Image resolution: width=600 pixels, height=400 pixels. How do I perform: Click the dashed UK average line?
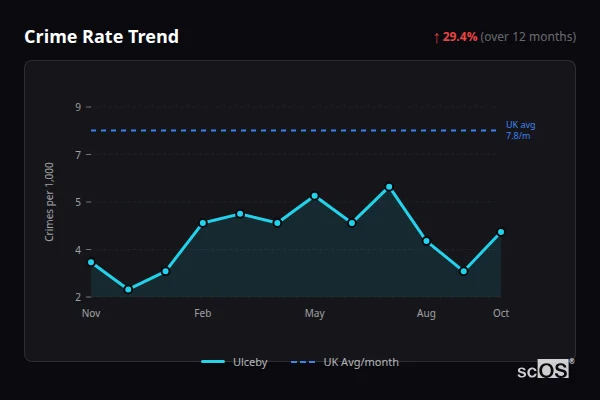point(293,131)
